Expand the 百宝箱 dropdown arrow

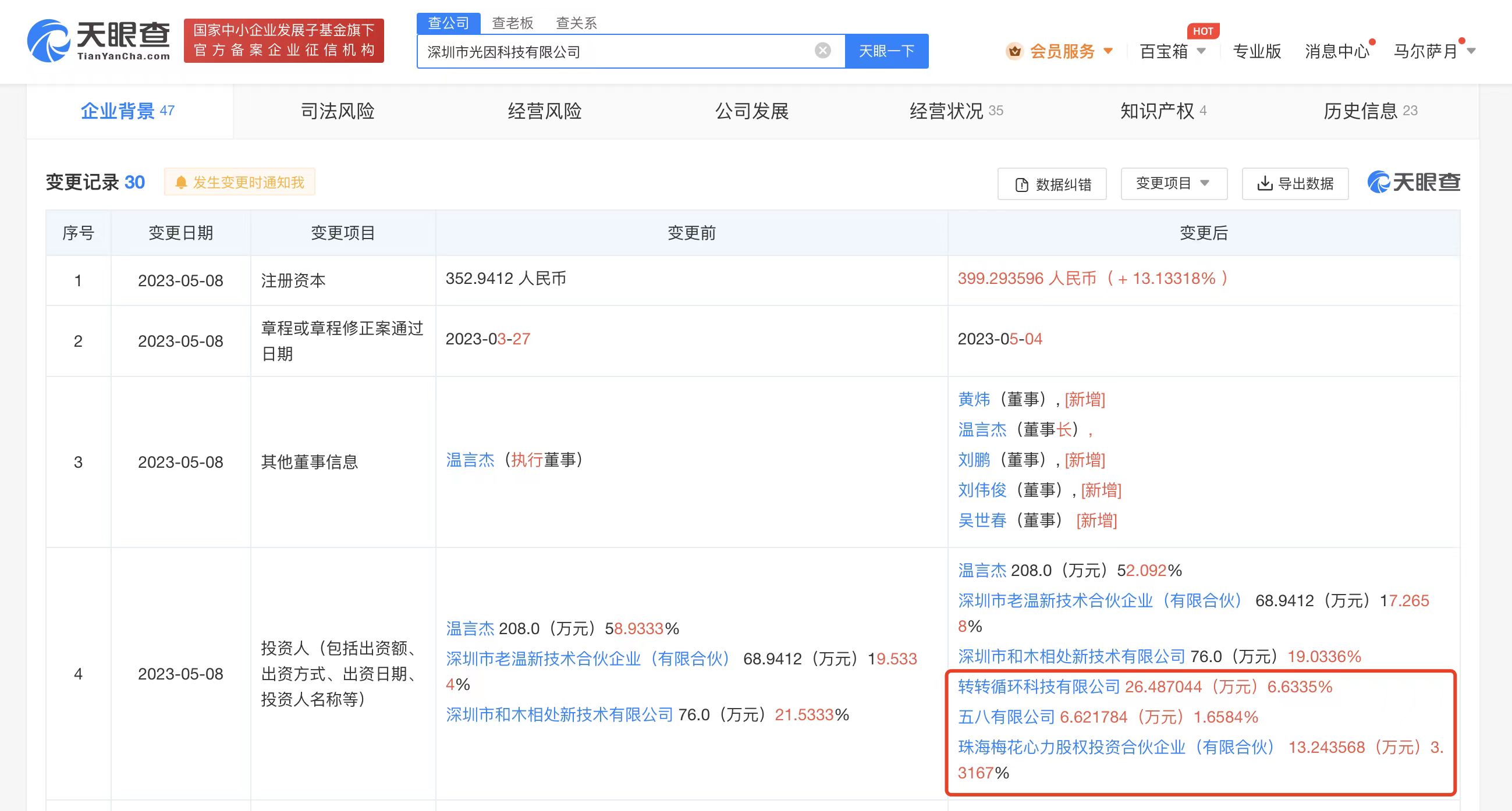(1201, 51)
